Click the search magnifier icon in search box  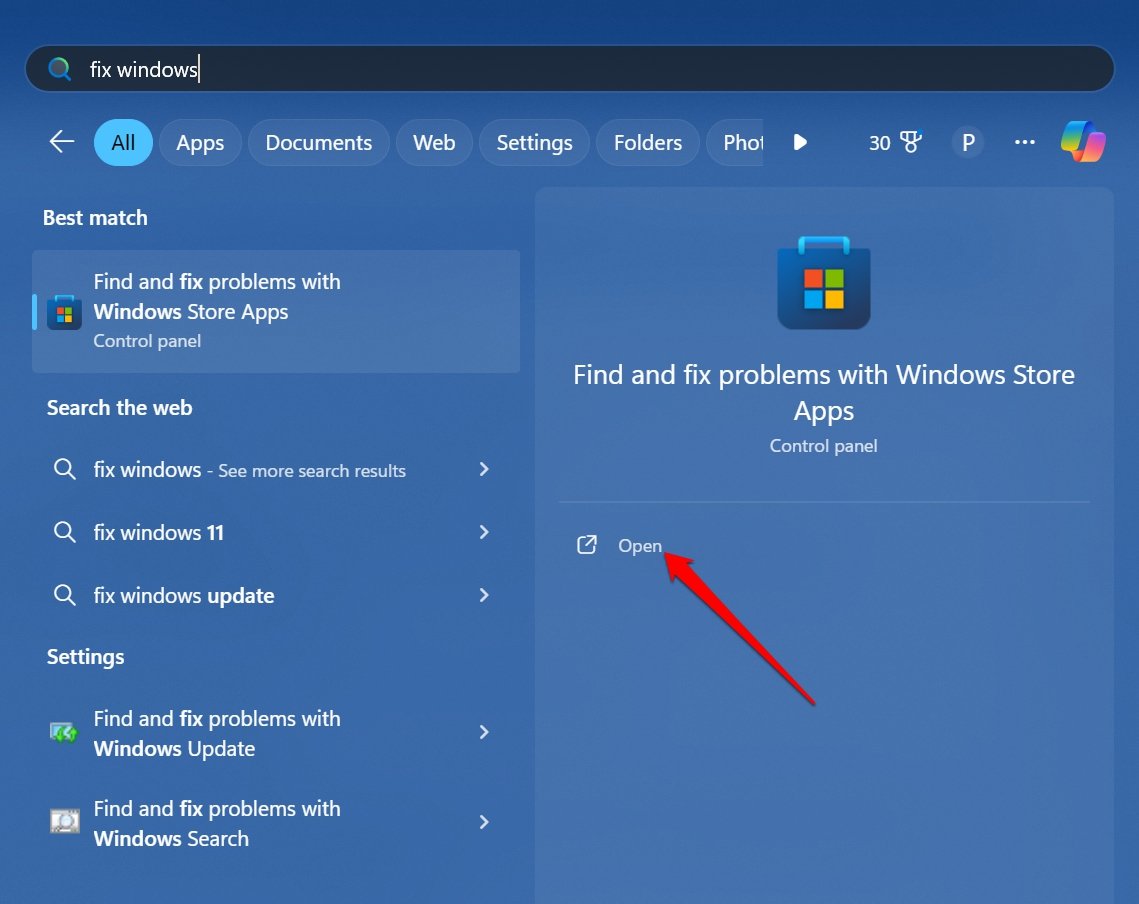pos(60,69)
